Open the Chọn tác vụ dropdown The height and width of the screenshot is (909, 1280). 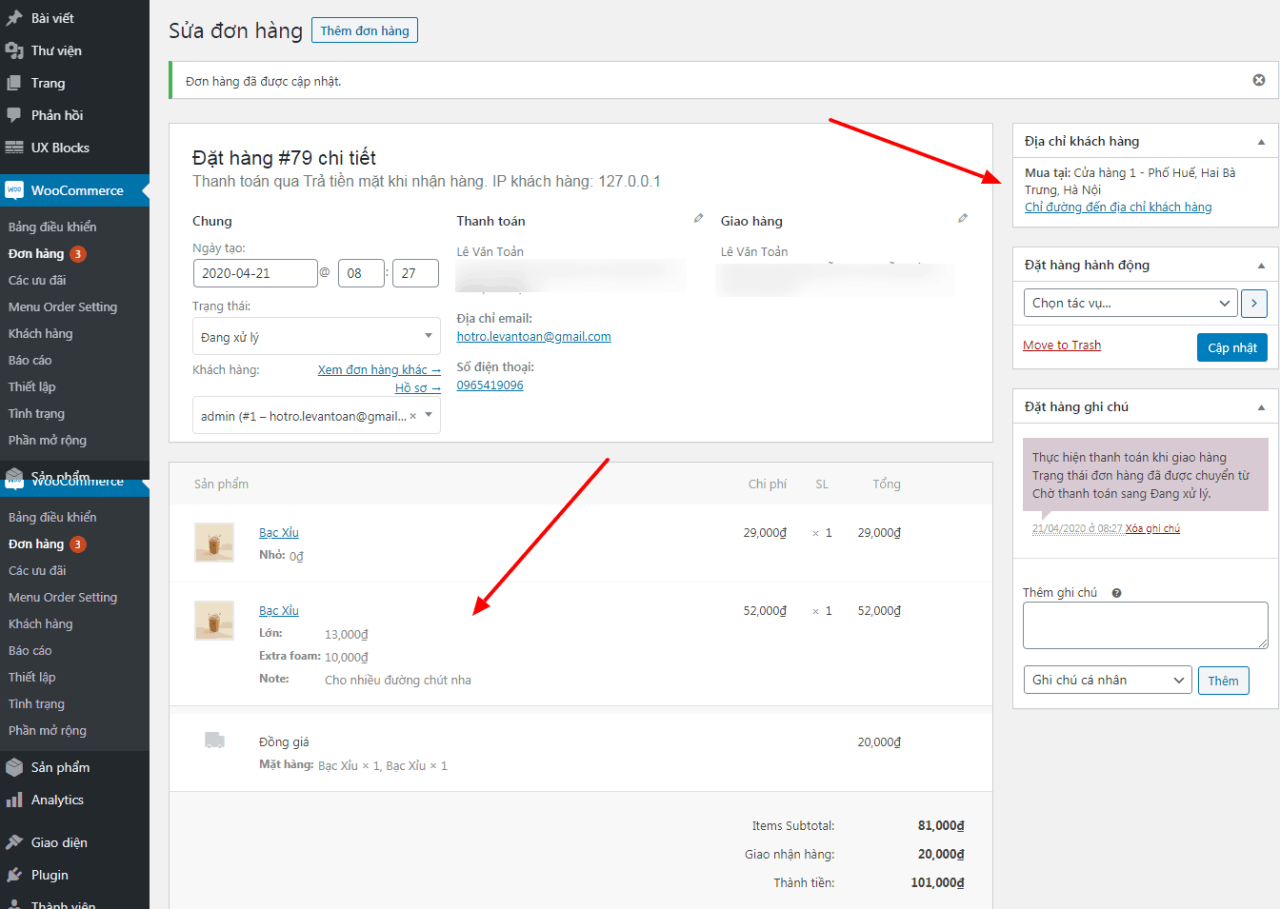1130,302
